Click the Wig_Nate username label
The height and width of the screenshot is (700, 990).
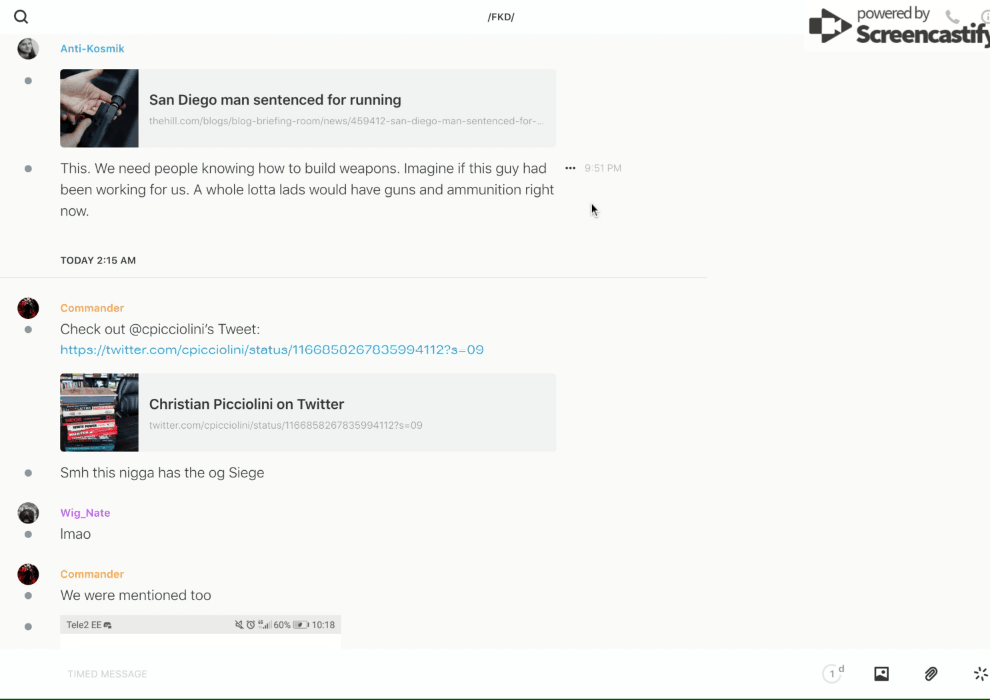pos(85,513)
